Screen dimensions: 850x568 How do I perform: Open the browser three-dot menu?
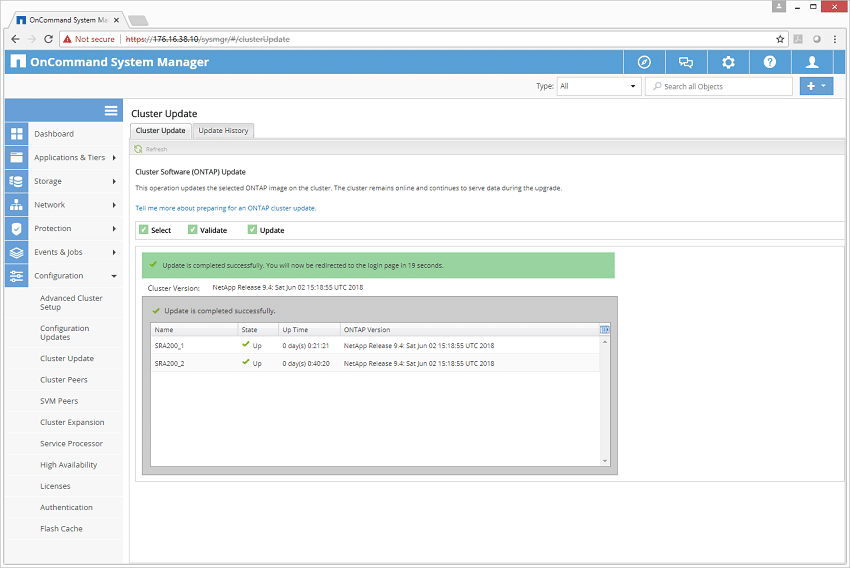click(835, 39)
